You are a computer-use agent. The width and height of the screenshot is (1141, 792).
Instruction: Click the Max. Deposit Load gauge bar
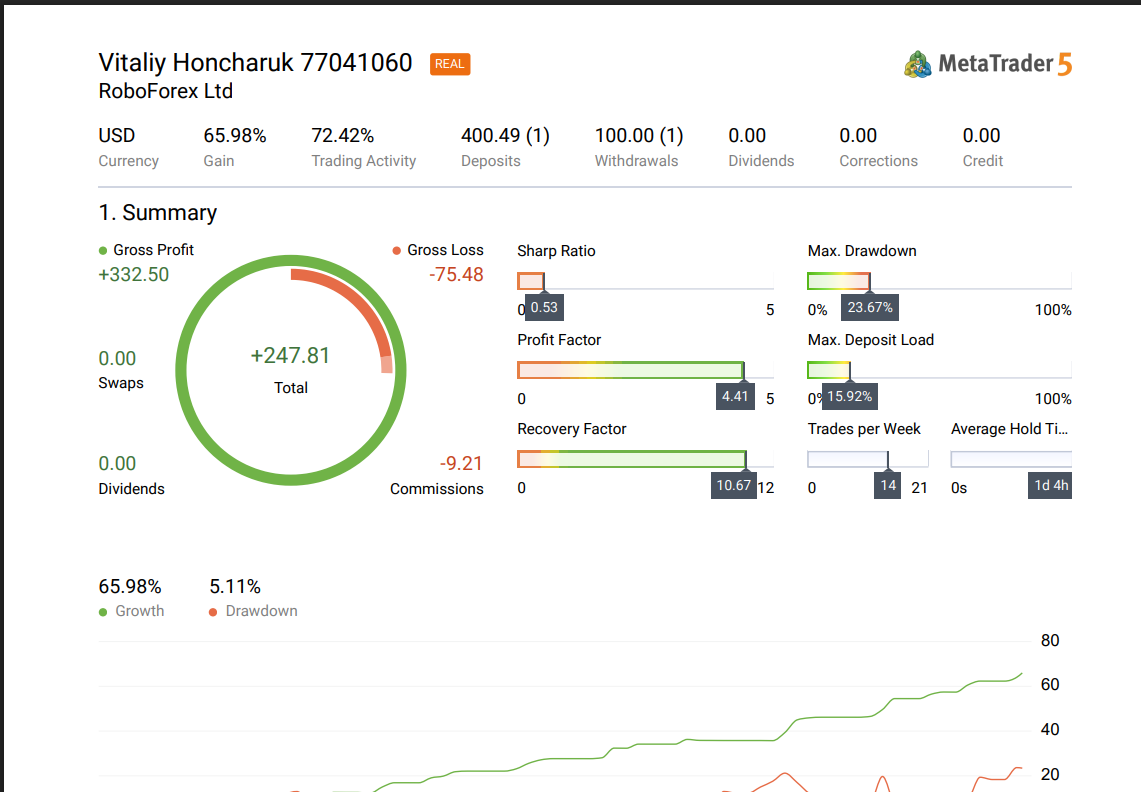pos(939,370)
